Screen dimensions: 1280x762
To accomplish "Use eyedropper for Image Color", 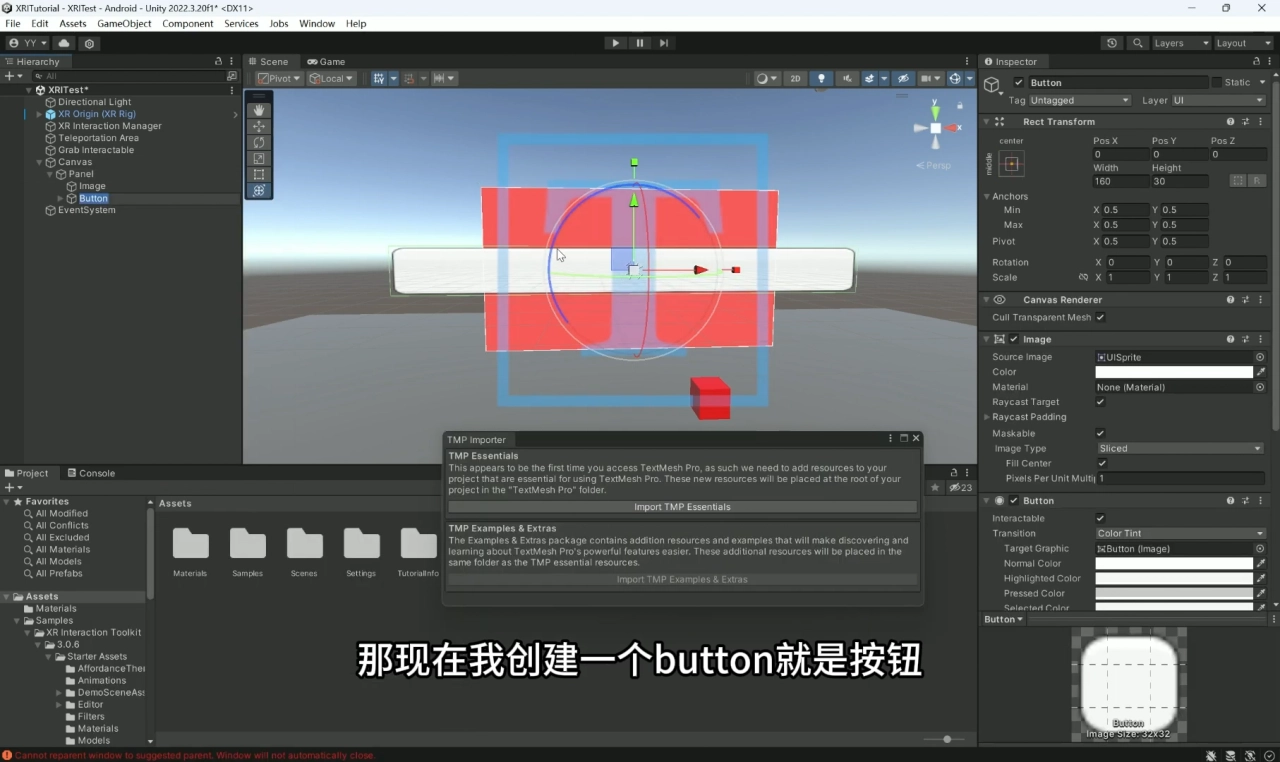I will point(1261,372).
